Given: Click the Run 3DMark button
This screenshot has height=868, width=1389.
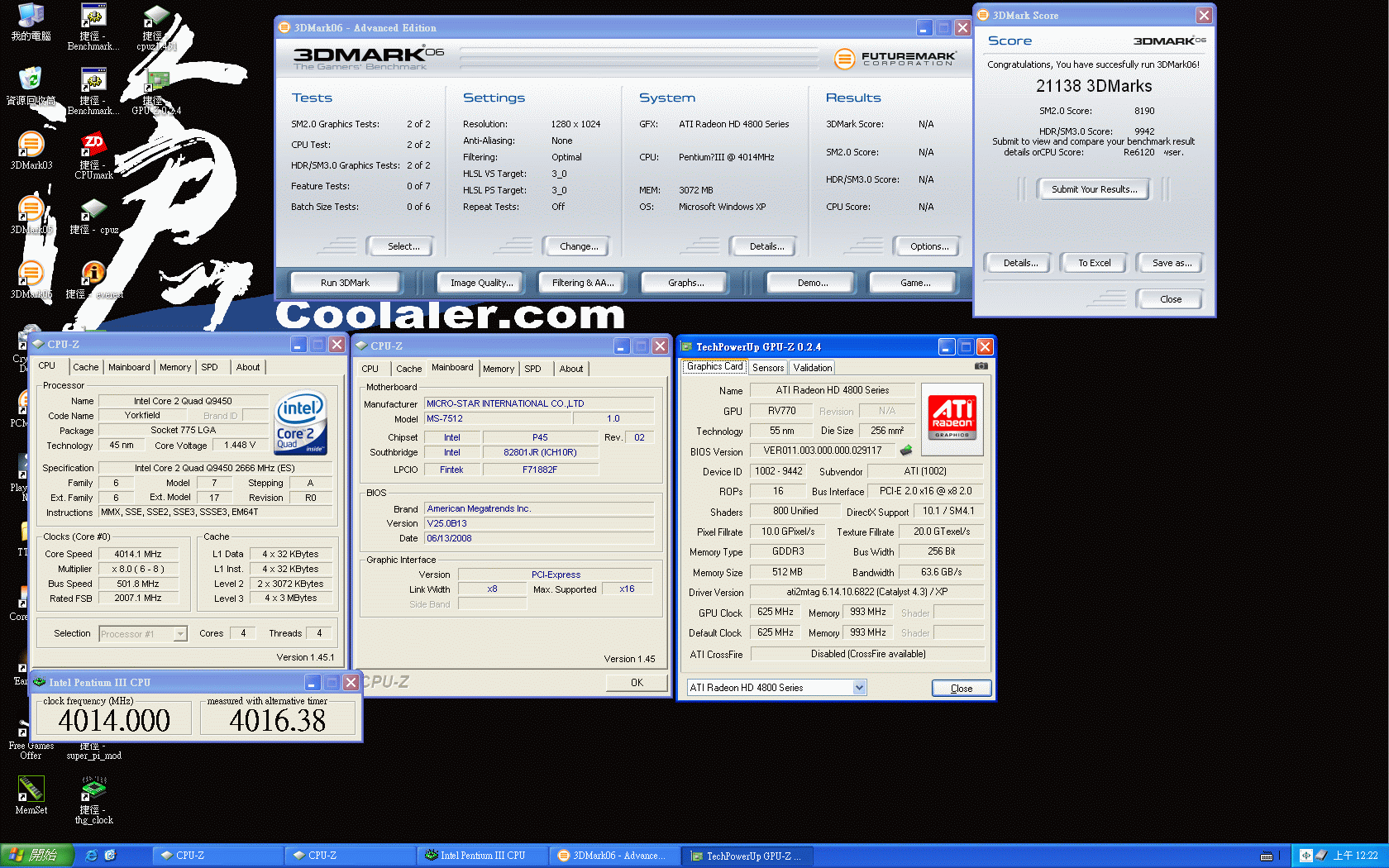Looking at the screenshot, I should point(345,283).
